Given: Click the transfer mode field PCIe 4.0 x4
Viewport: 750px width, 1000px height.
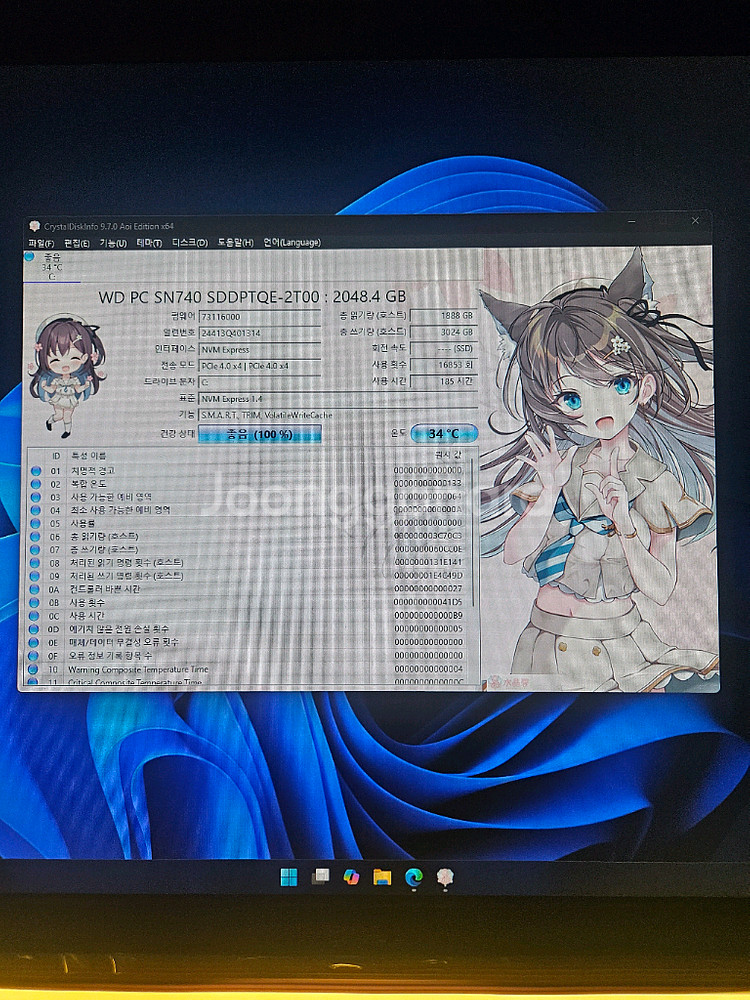Looking at the screenshot, I should point(259,366).
